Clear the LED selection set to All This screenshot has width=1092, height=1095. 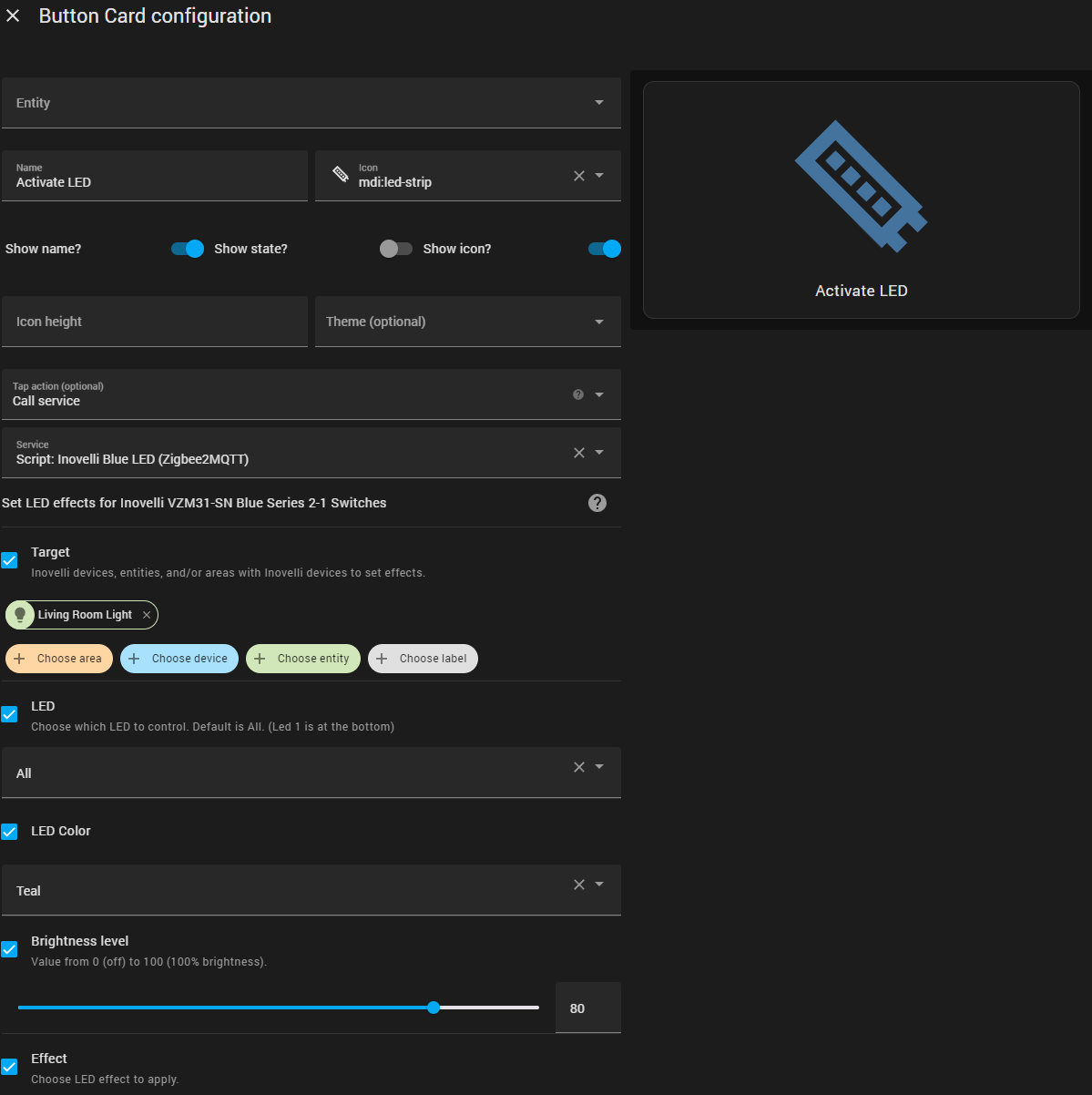point(579,767)
